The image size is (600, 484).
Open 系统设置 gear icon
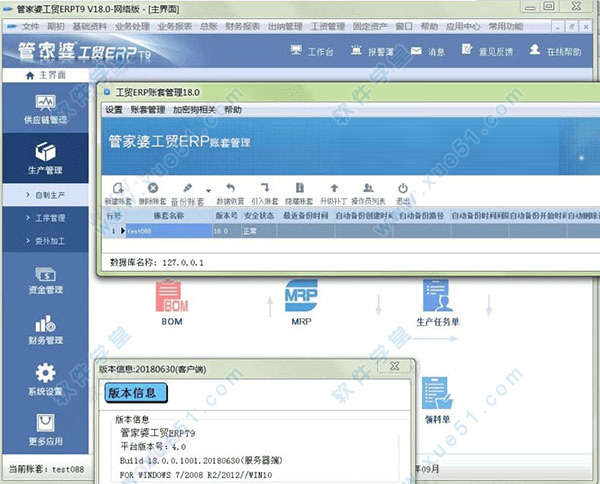tap(46, 373)
